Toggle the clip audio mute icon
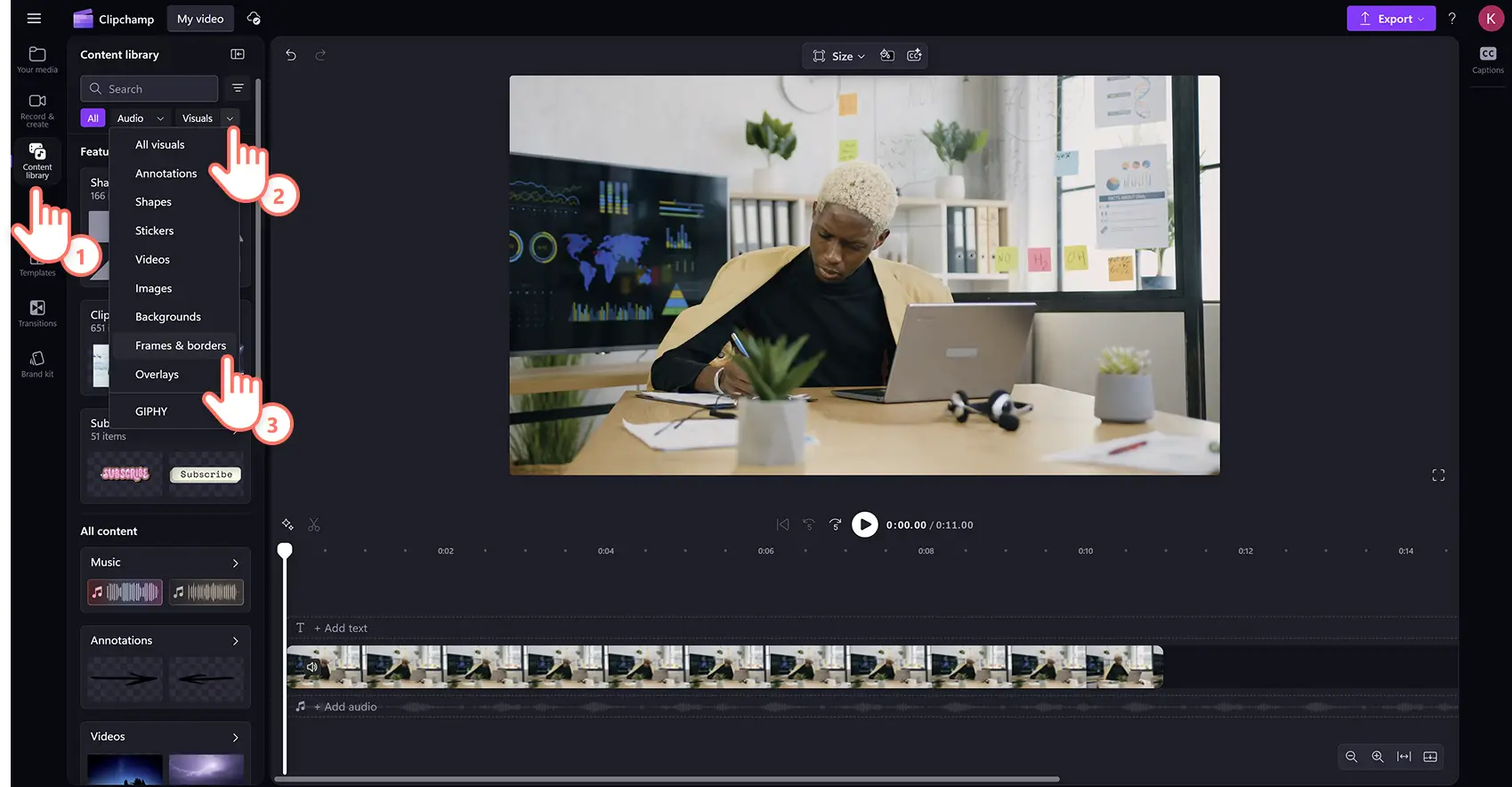This screenshot has height=787, width=1512. pos(312,667)
